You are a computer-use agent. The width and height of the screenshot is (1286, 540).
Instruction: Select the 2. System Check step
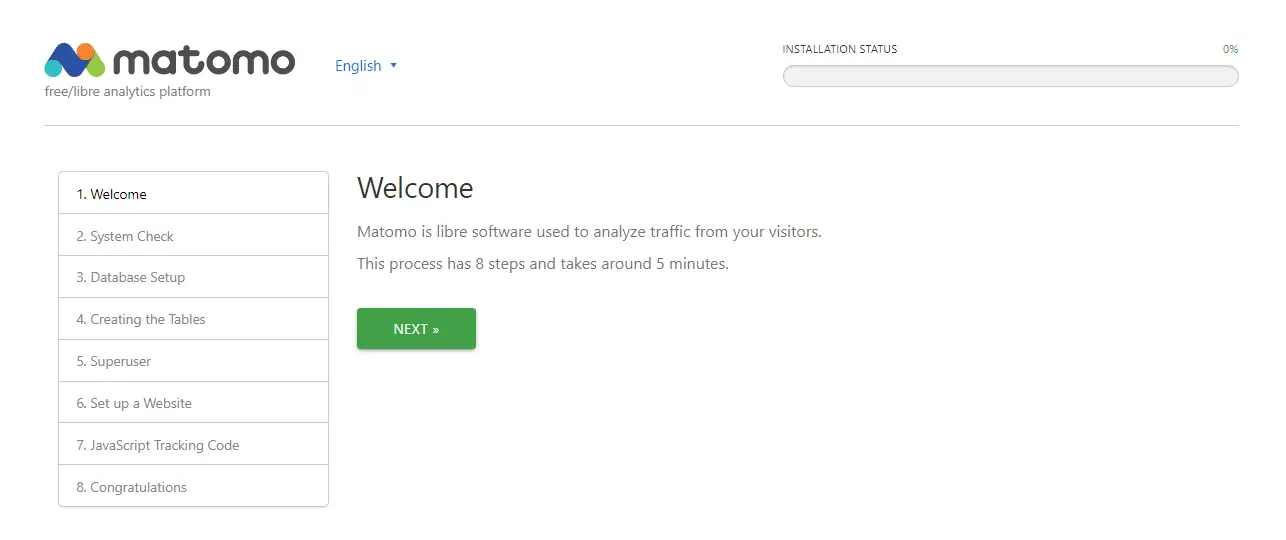point(193,235)
